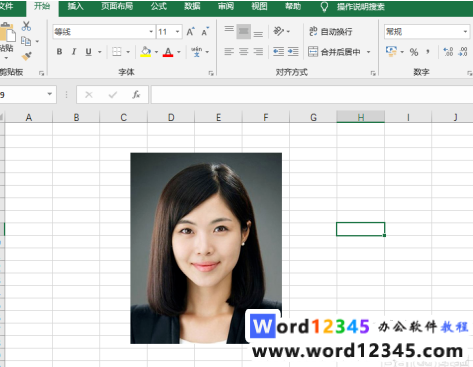The width and height of the screenshot is (473, 367).
Task: Open borders dropdown arrow
Action: coord(128,52)
